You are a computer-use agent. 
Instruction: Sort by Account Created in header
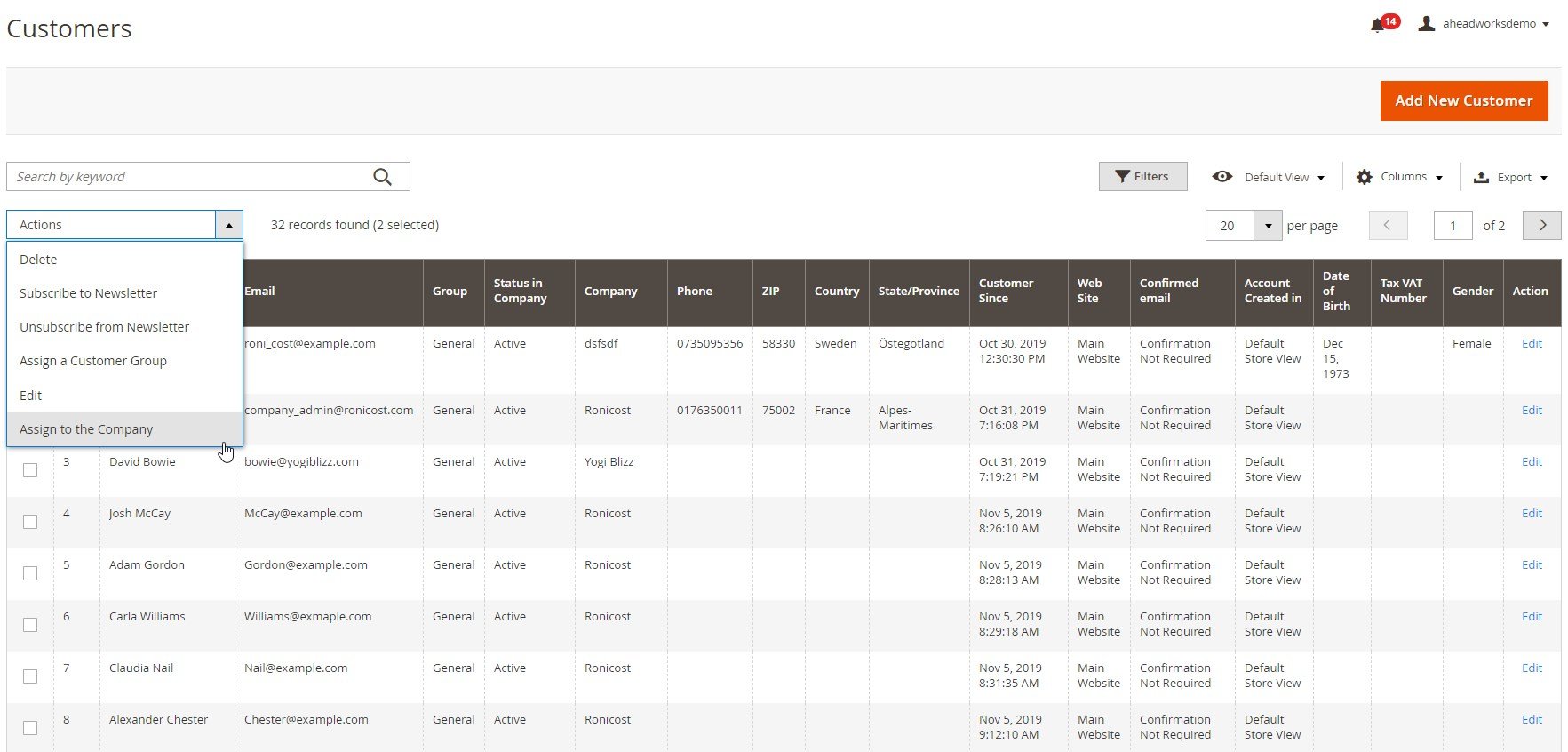coord(1274,292)
